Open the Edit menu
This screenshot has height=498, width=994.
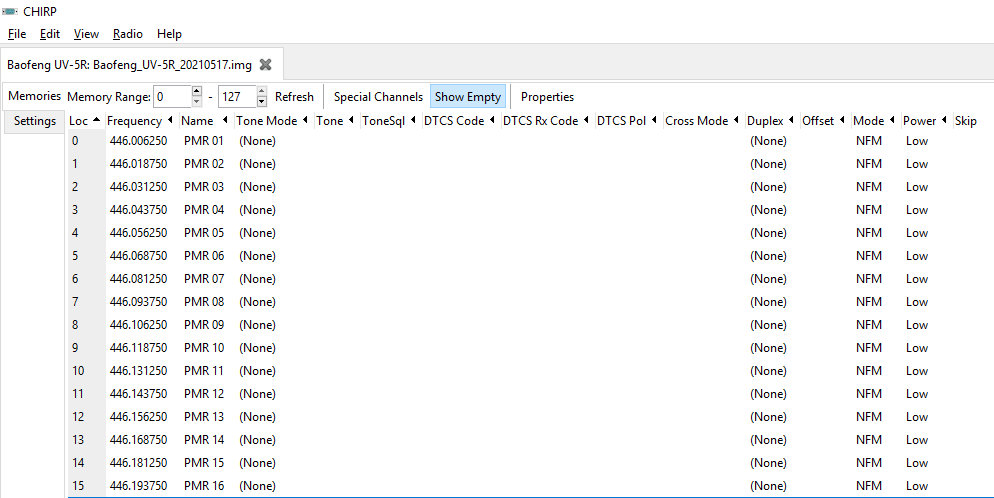(50, 34)
